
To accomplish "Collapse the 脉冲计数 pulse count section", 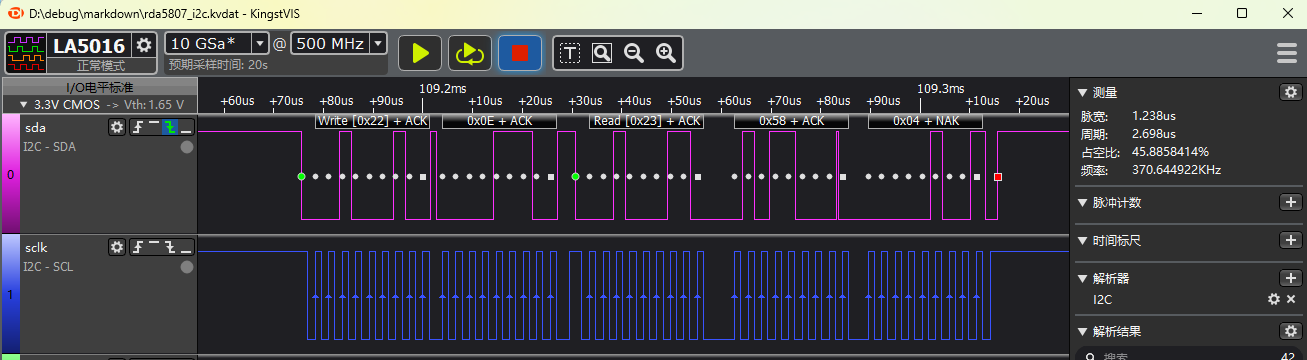I will point(1081,203).
